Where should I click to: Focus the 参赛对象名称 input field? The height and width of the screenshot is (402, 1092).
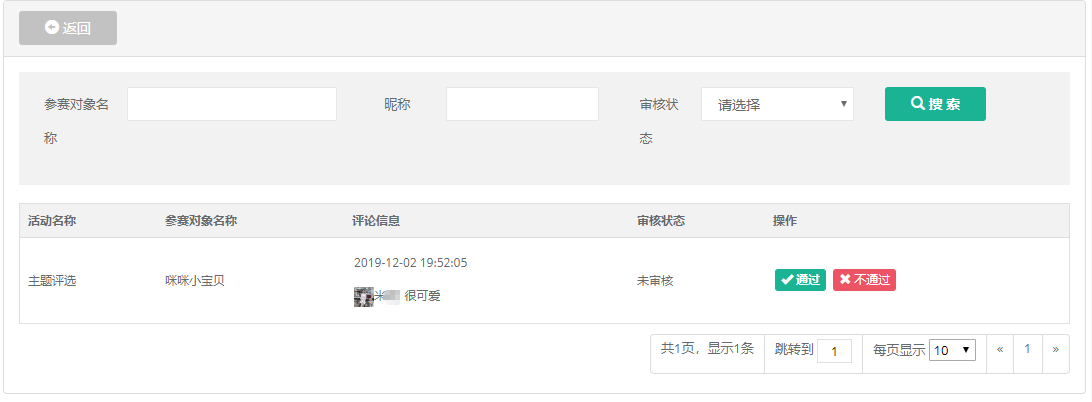tap(232, 104)
